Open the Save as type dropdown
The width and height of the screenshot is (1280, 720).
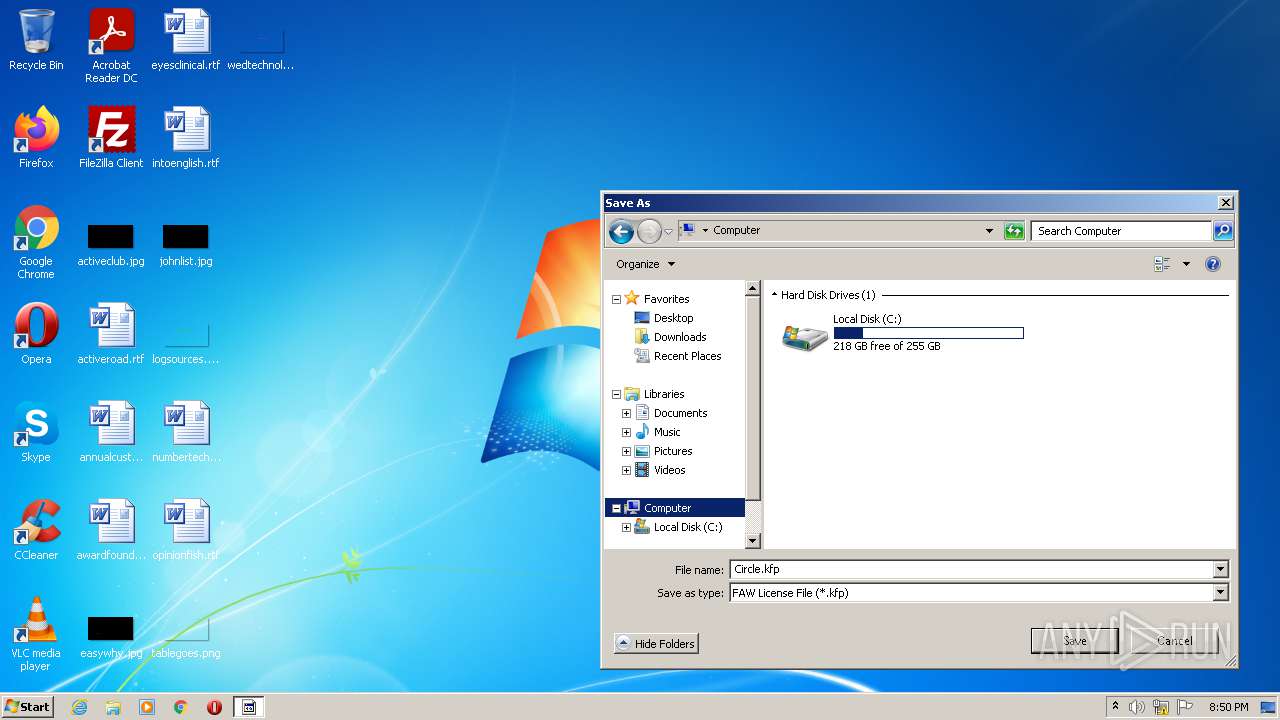(1220, 592)
